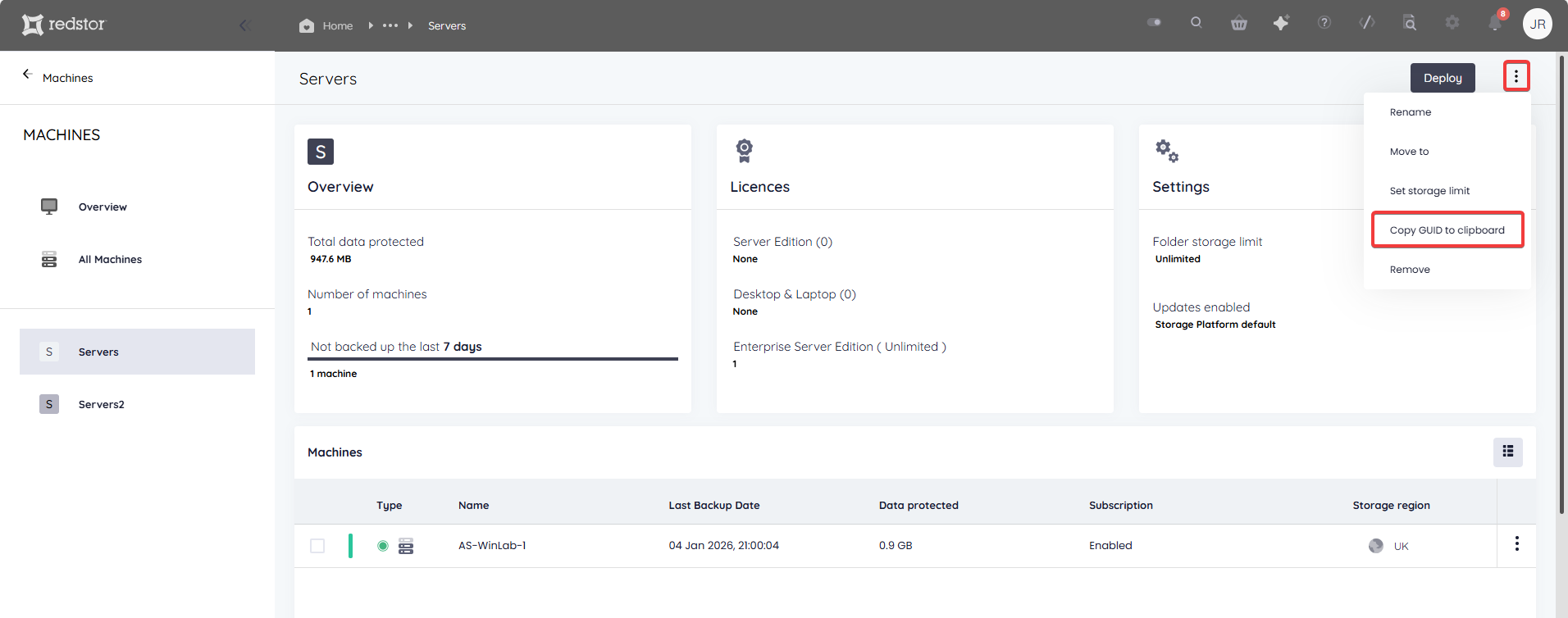The image size is (1568, 618).
Task: Select the Servers group in sidebar
Action: [137, 352]
